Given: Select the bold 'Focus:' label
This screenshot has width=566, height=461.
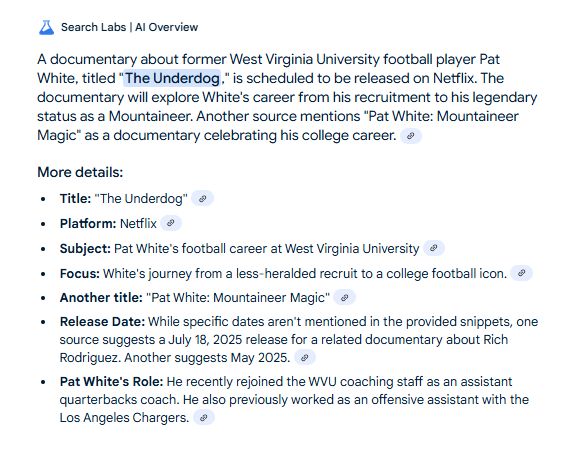Looking at the screenshot, I should click(x=80, y=274).
